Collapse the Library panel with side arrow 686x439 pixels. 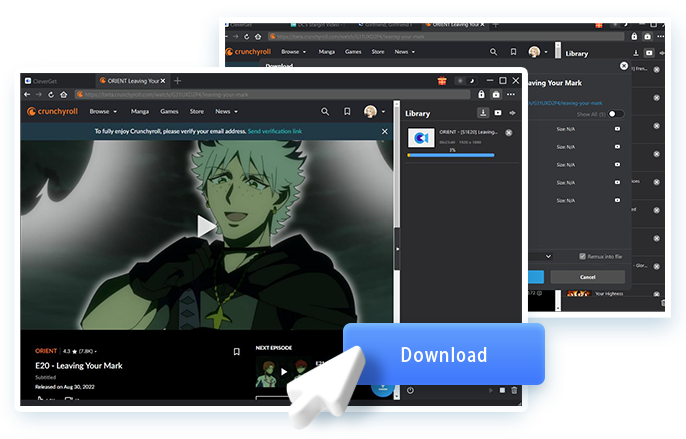[x=397, y=249]
